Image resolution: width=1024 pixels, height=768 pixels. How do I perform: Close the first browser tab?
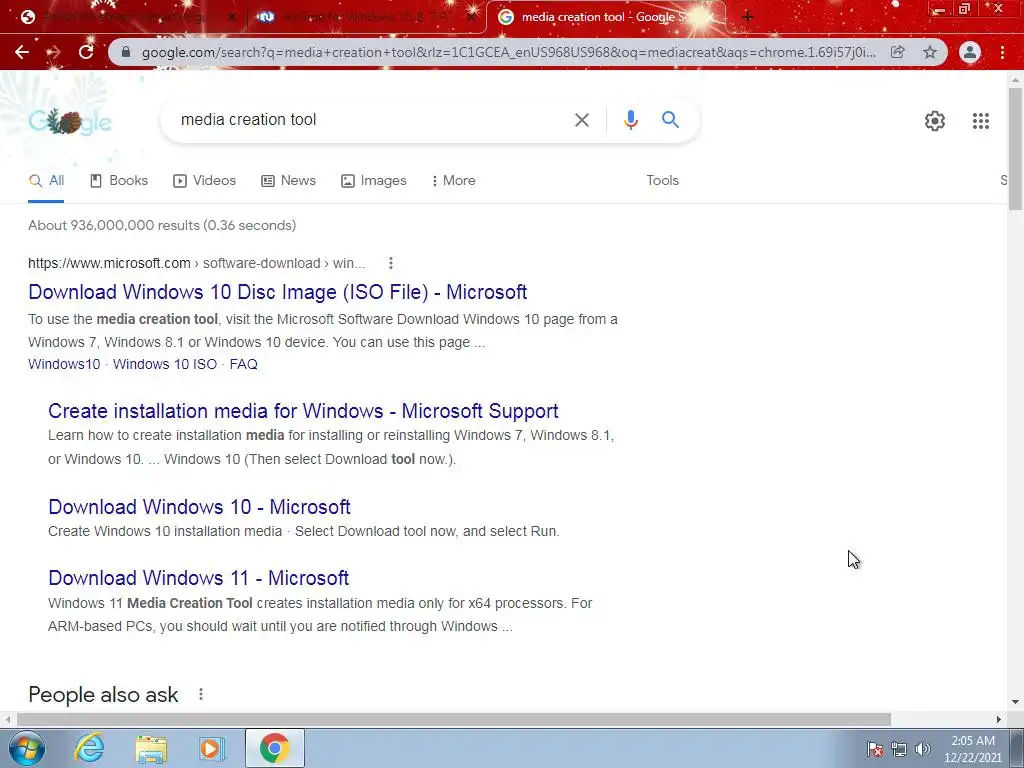(232, 17)
